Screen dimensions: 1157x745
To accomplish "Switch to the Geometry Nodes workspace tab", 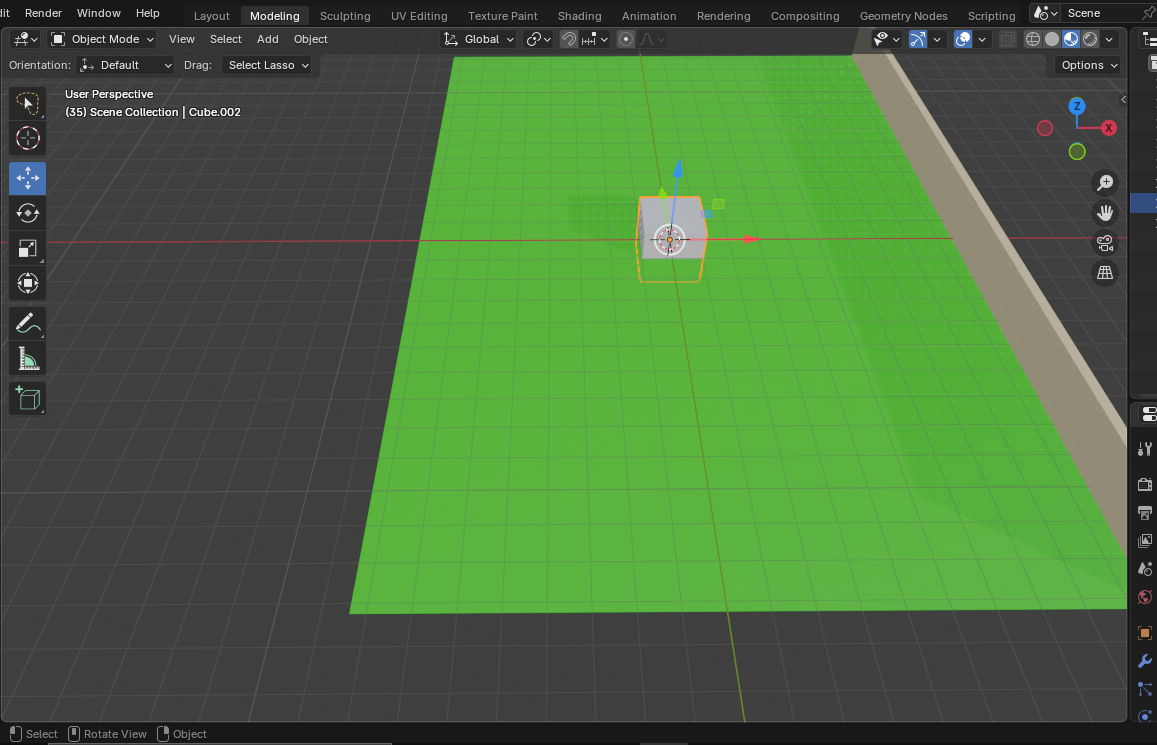I will 903,15.
